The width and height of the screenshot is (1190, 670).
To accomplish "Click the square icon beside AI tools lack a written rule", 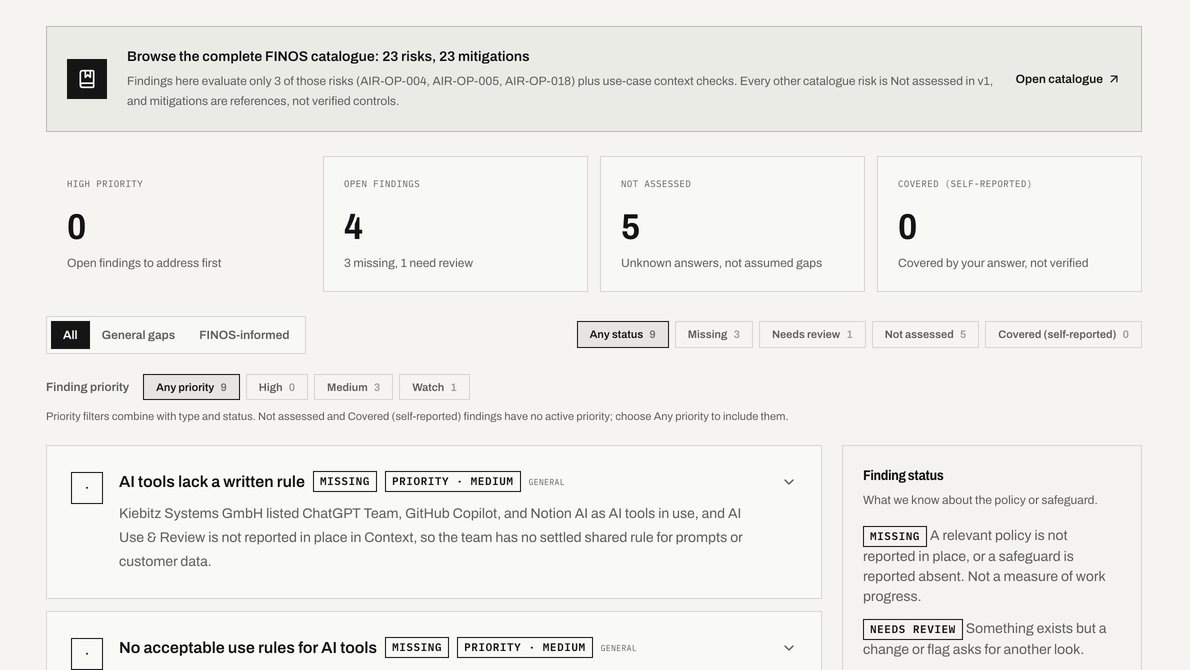I will coord(87,488).
